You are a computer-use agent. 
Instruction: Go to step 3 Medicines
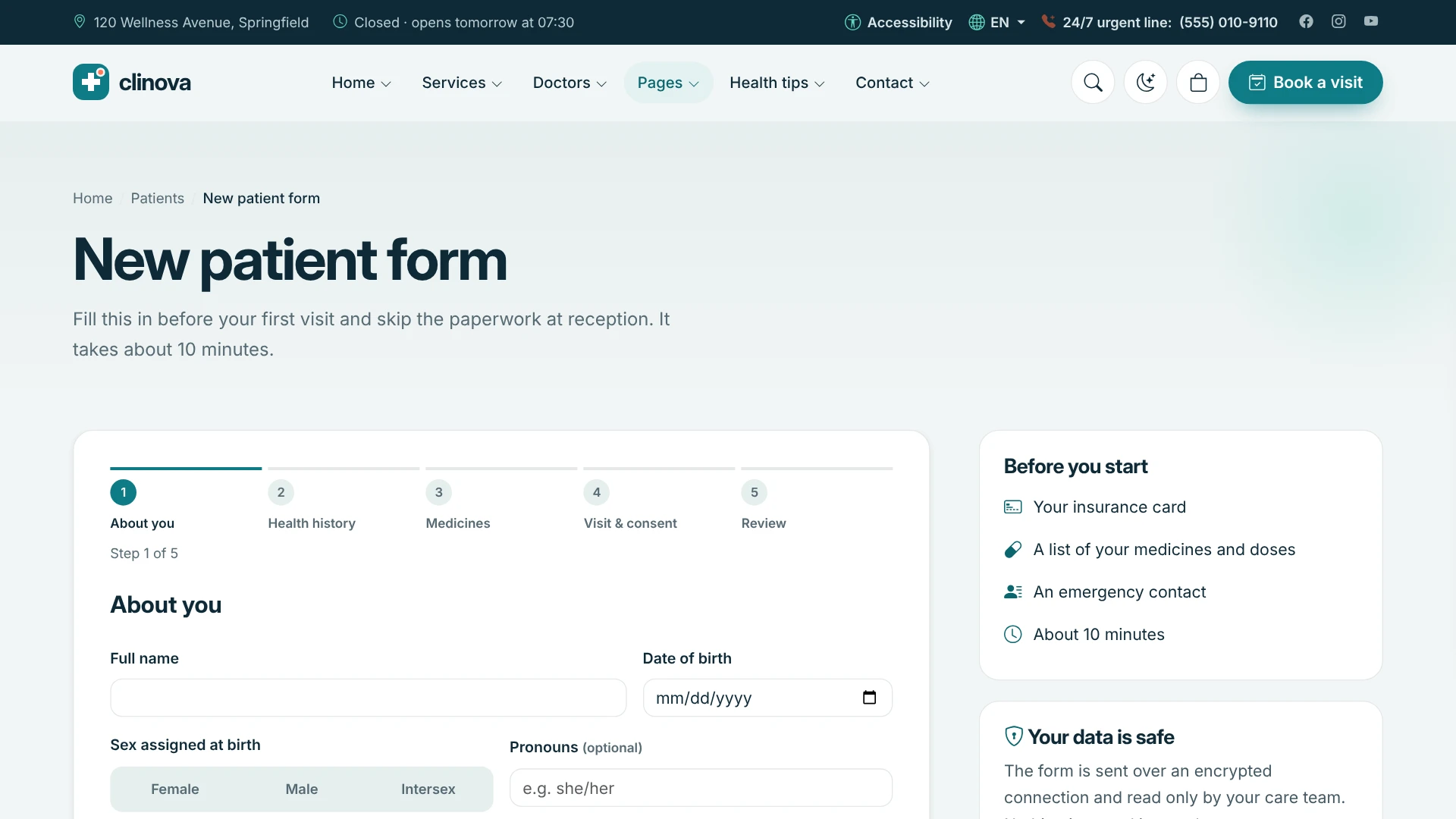[501, 500]
